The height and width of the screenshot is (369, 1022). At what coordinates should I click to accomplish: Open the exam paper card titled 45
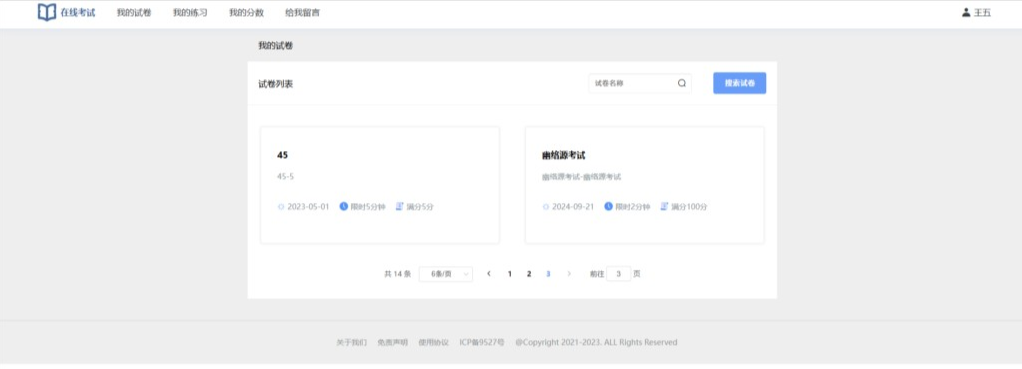pos(380,185)
